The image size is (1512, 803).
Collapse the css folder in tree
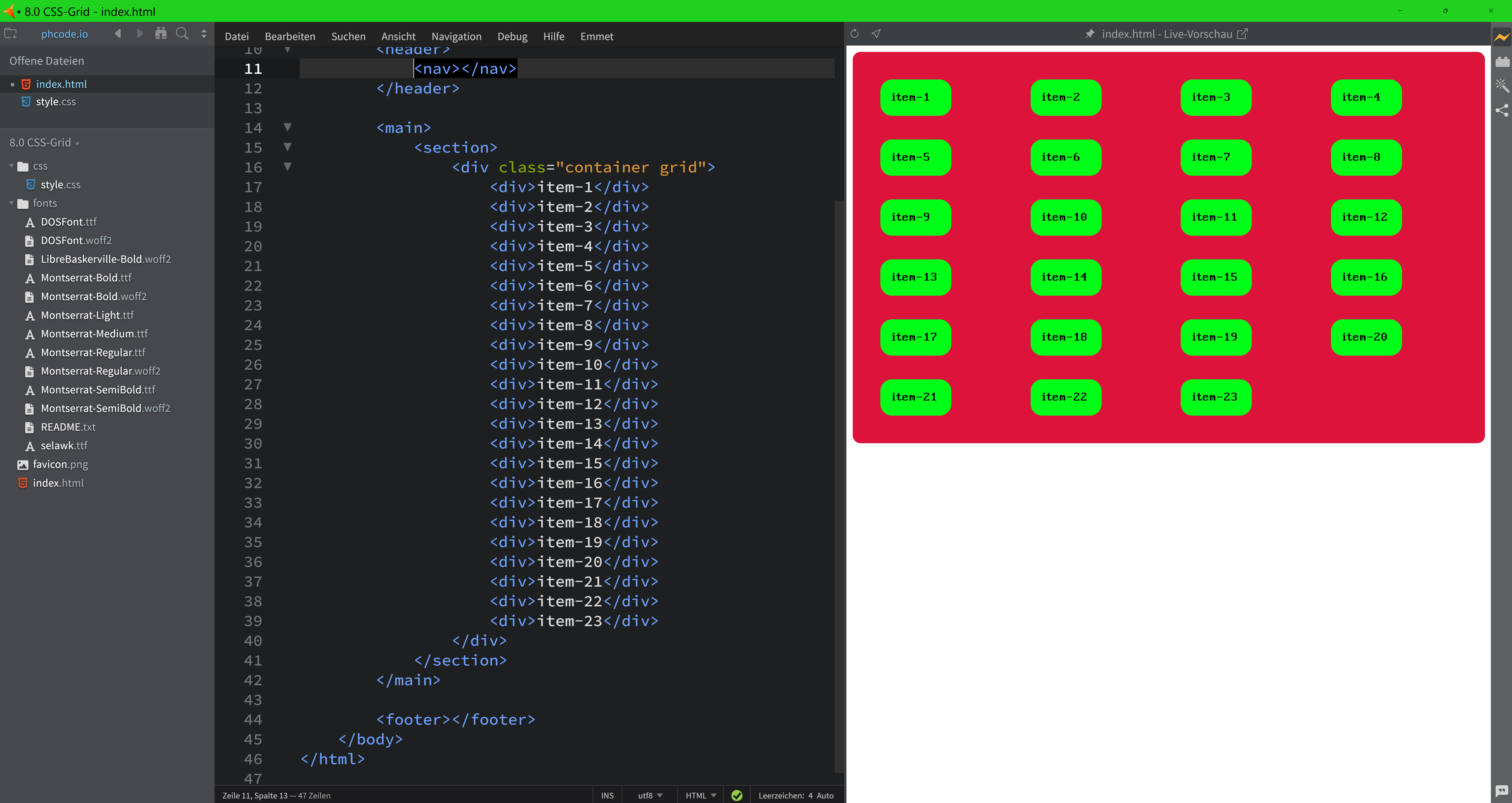11,166
